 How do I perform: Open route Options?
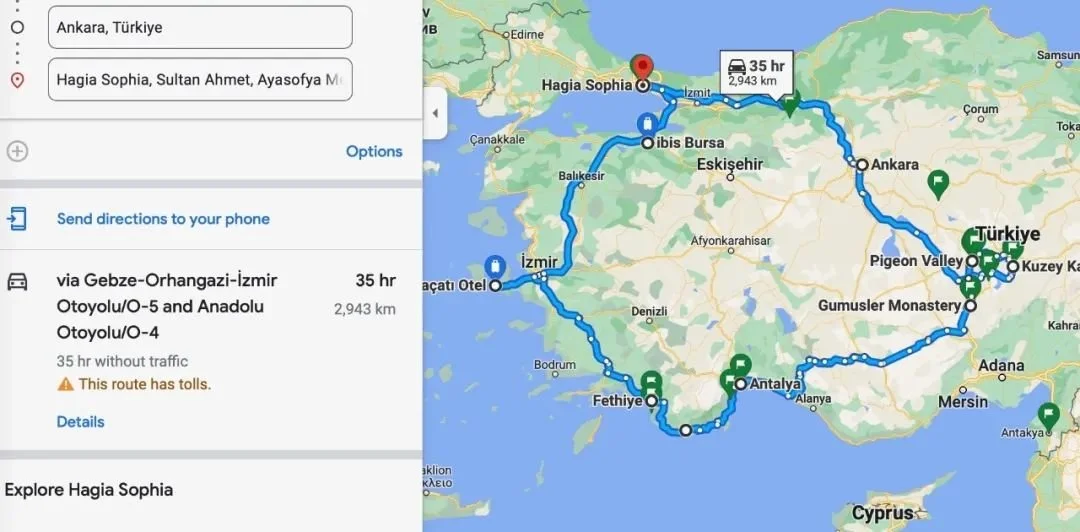[x=374, y=152]
